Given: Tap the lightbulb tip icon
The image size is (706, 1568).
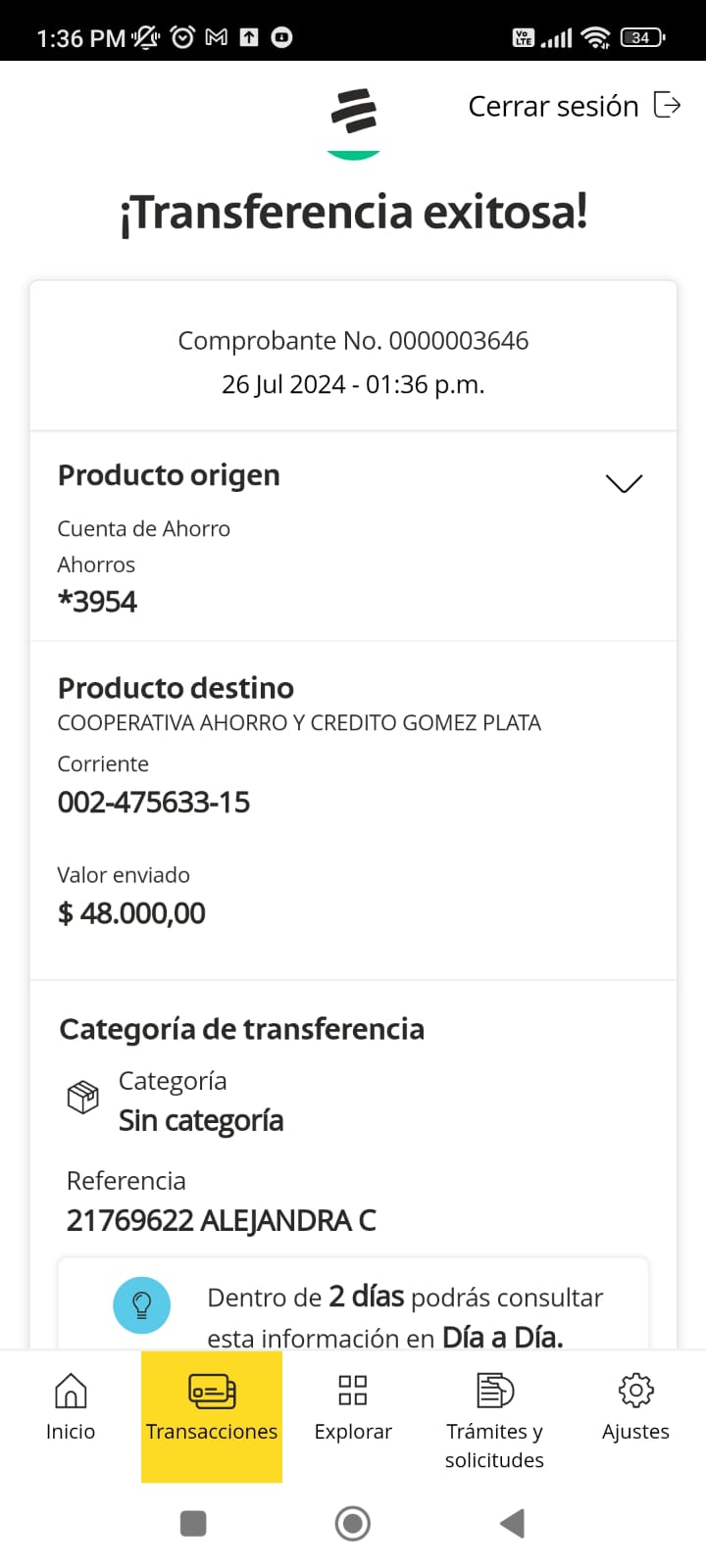Looking at the screenshot, I should (x=142, y=1304).
